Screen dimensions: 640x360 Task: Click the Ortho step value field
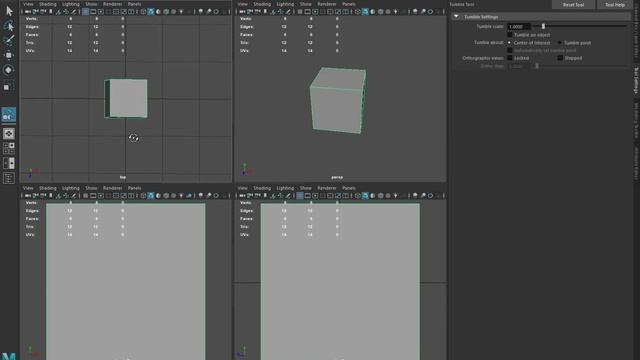coord(519,66)
